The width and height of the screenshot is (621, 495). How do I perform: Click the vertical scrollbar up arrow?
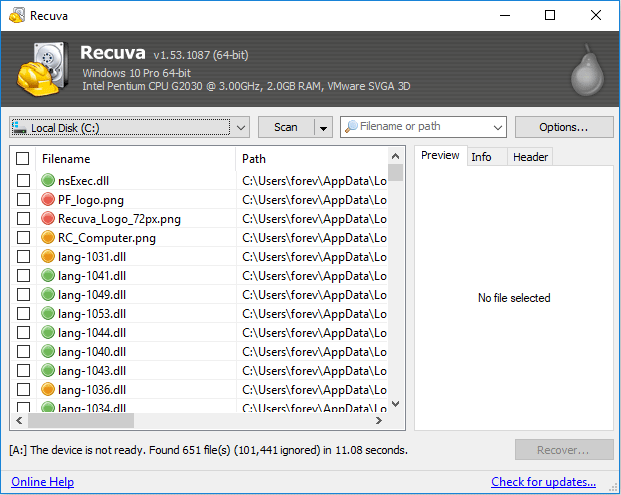click(395, 156)
